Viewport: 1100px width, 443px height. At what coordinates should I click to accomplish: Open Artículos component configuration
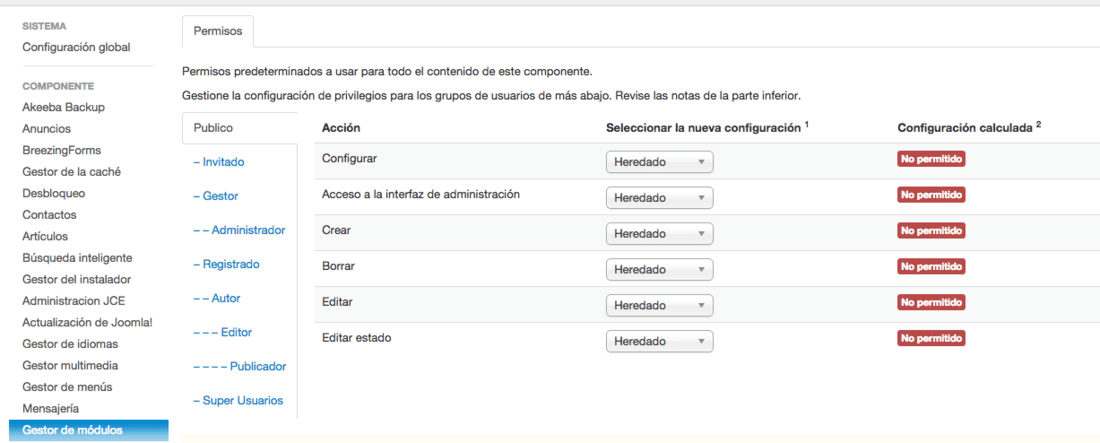tap(45, 237)
